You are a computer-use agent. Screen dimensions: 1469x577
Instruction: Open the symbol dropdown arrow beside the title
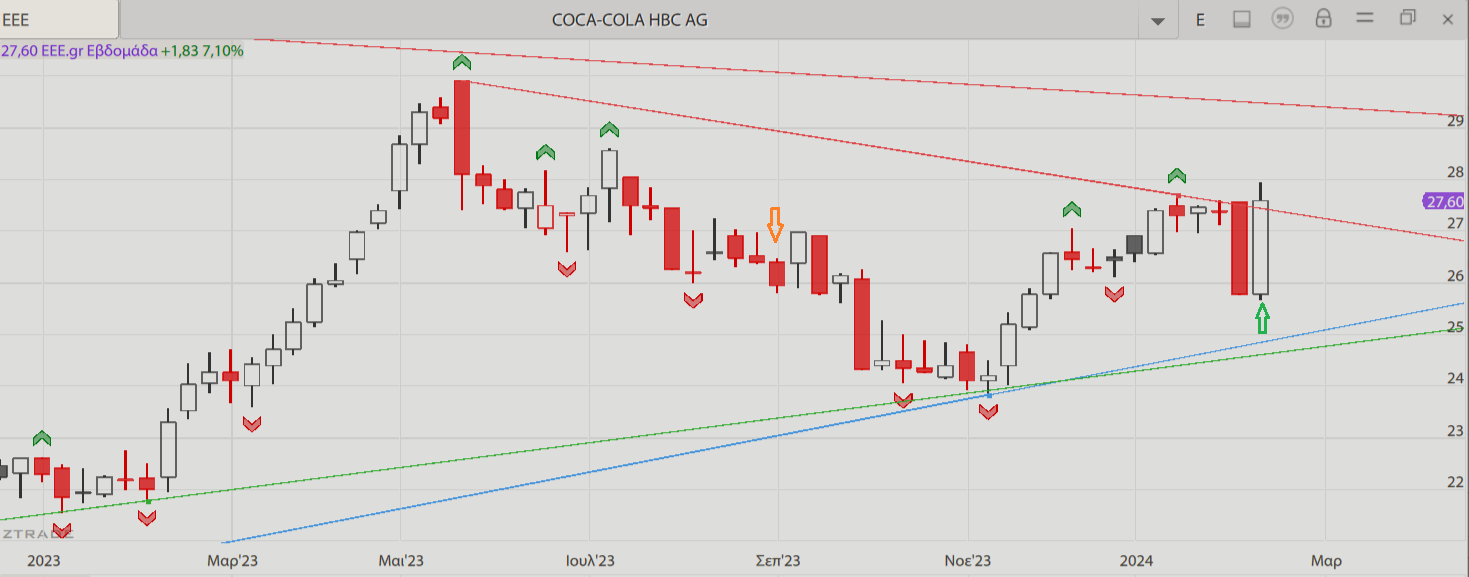click(1158, 20)
